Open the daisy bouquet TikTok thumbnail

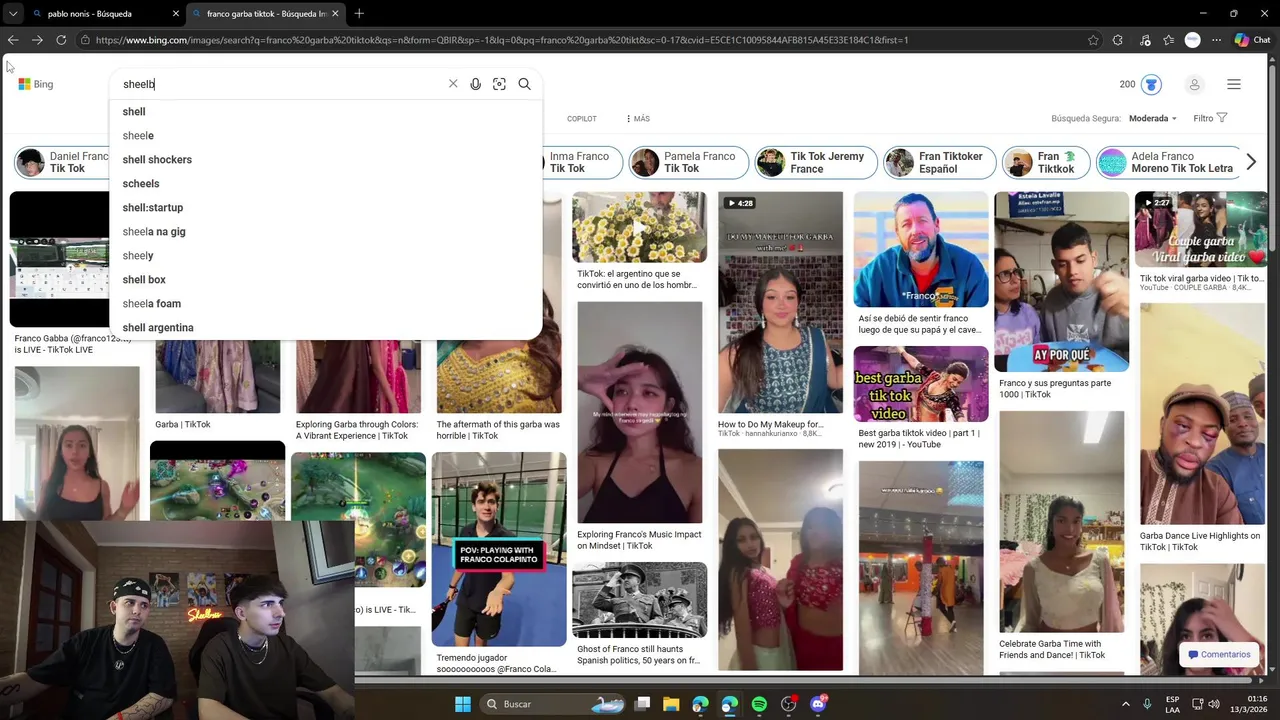pyautogui.click(x=639, y=227)
